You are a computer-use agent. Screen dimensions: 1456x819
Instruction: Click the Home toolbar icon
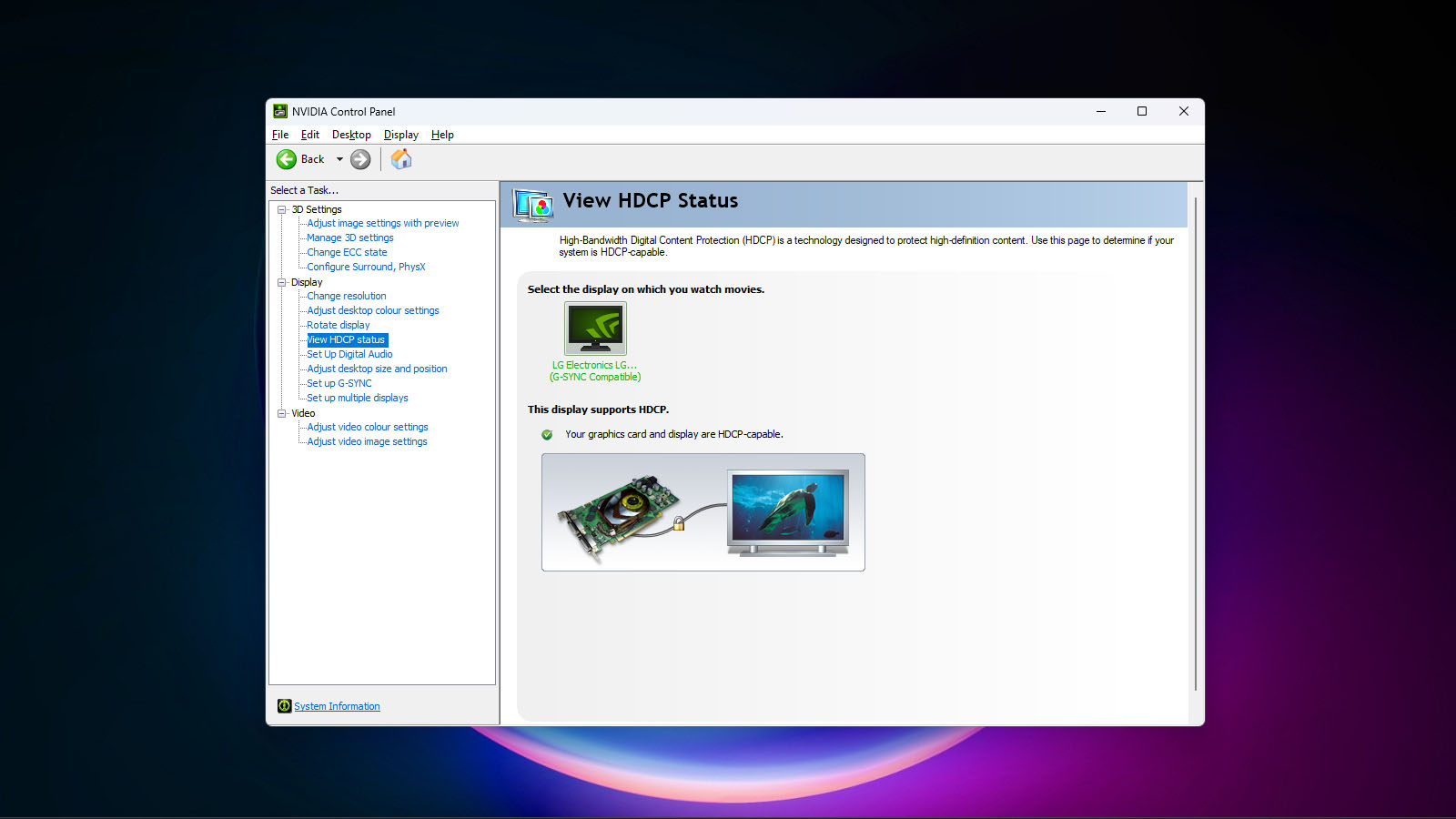[400, 158]
